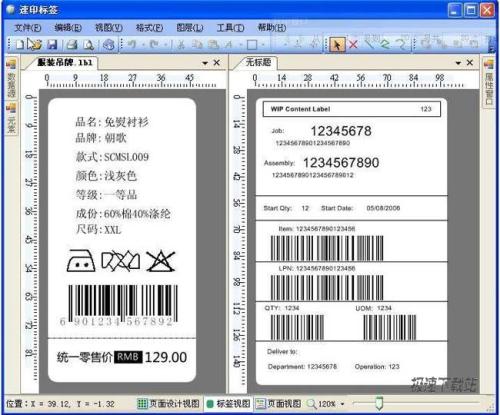Open tab list dropdown in 服装吊牌 pane
The width and height of the screenshot is (500, 415).
205,63
